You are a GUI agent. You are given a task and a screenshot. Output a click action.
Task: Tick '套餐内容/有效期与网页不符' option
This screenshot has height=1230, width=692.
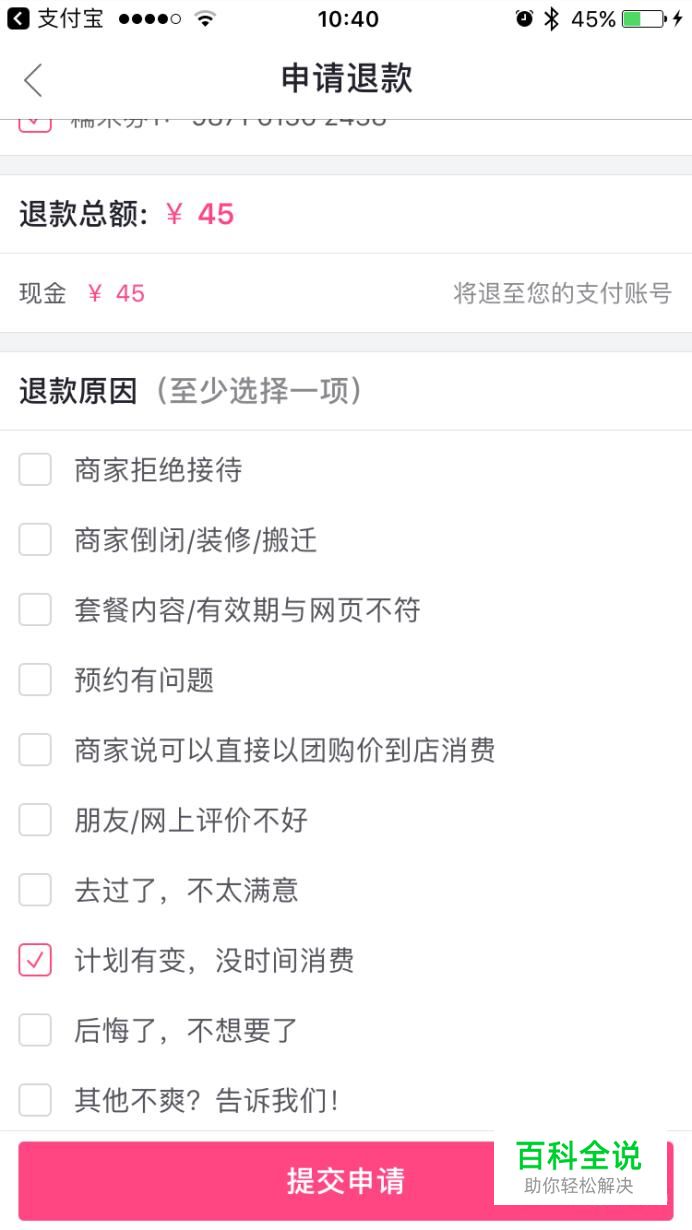pyautogui.click(x=35, y=610)
